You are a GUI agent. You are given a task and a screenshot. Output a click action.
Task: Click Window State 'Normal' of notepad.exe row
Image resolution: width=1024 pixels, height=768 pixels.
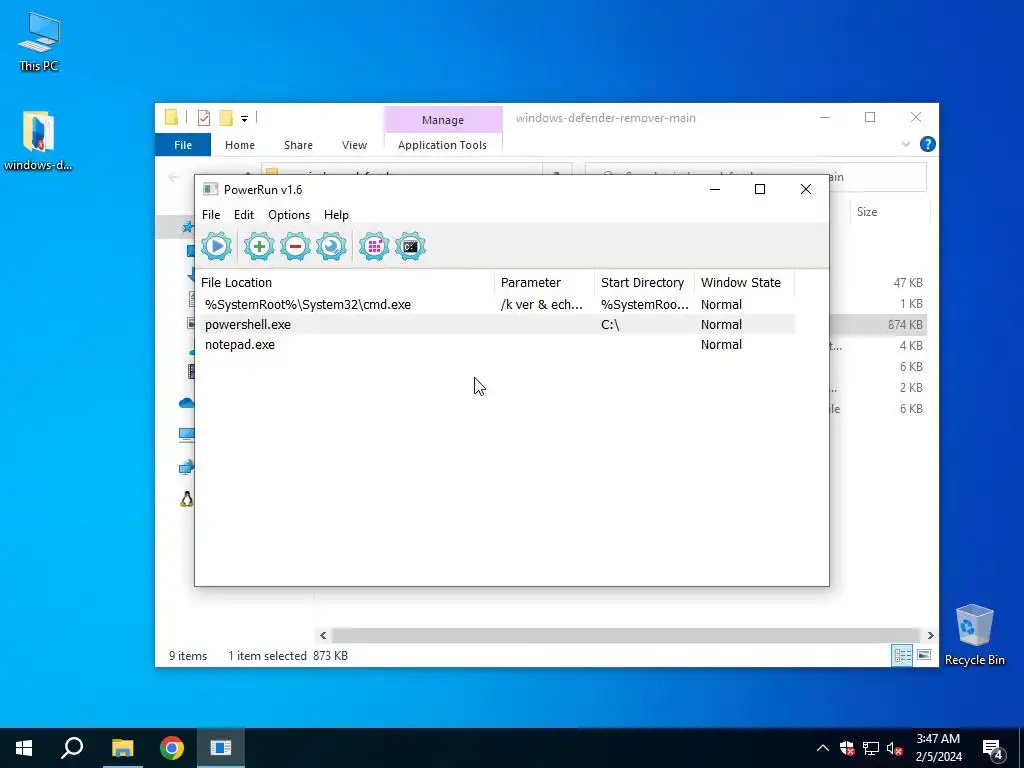click(x=721, y=345)
